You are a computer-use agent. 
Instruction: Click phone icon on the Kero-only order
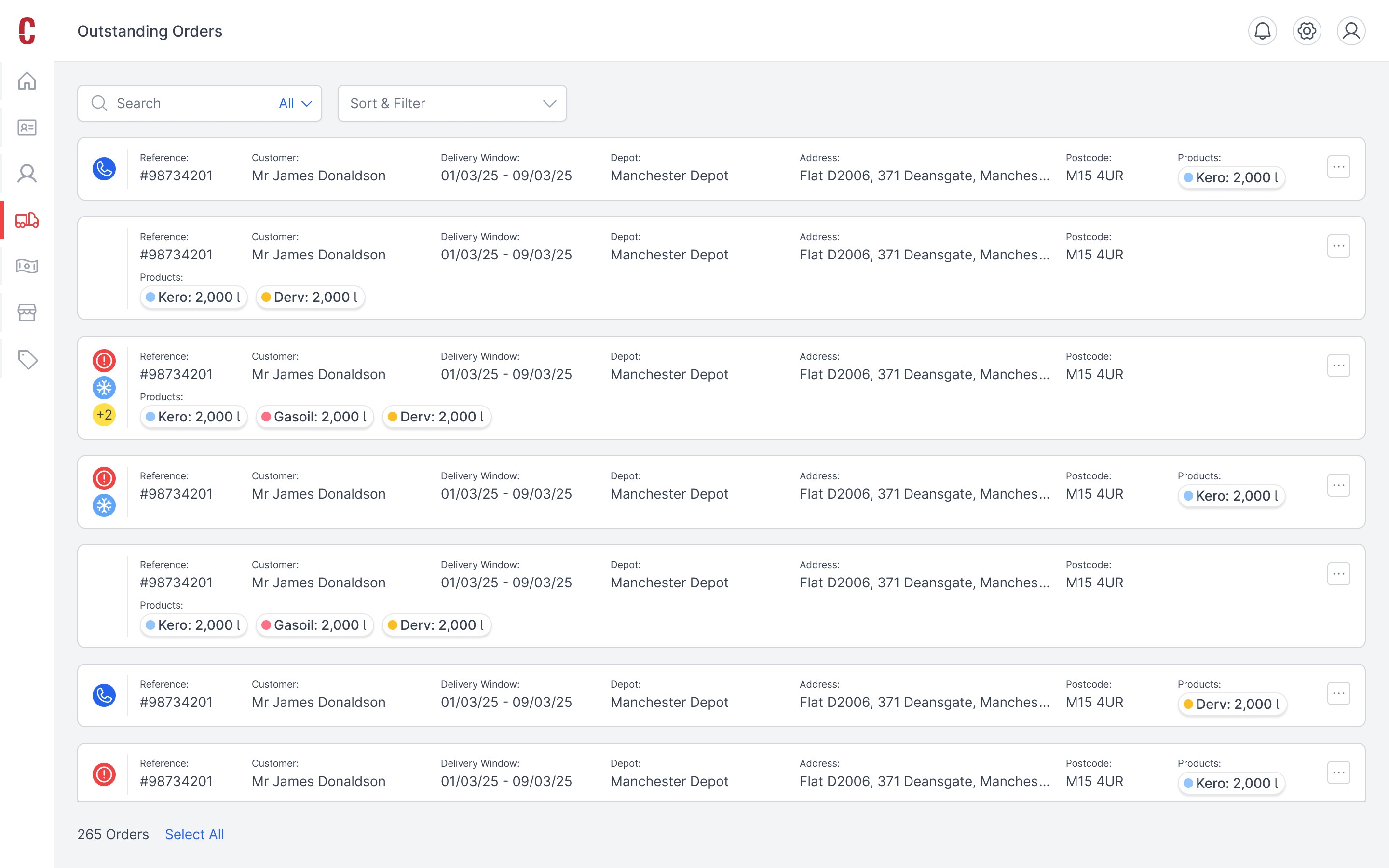104,169
